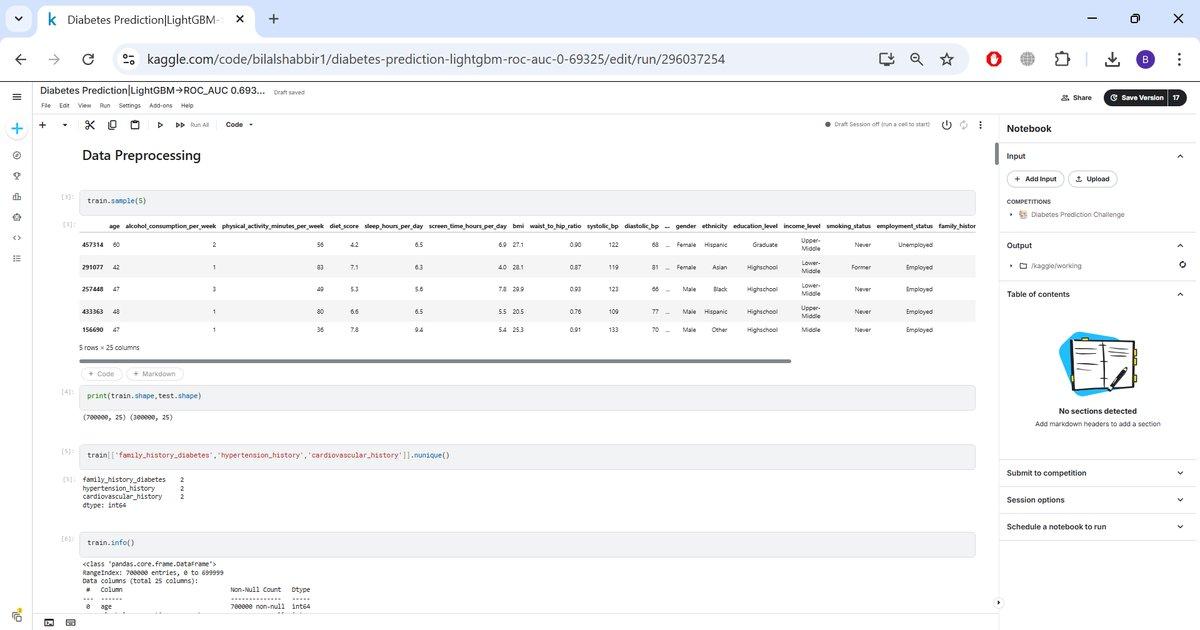Copy the selected cell

coord(112,125)
